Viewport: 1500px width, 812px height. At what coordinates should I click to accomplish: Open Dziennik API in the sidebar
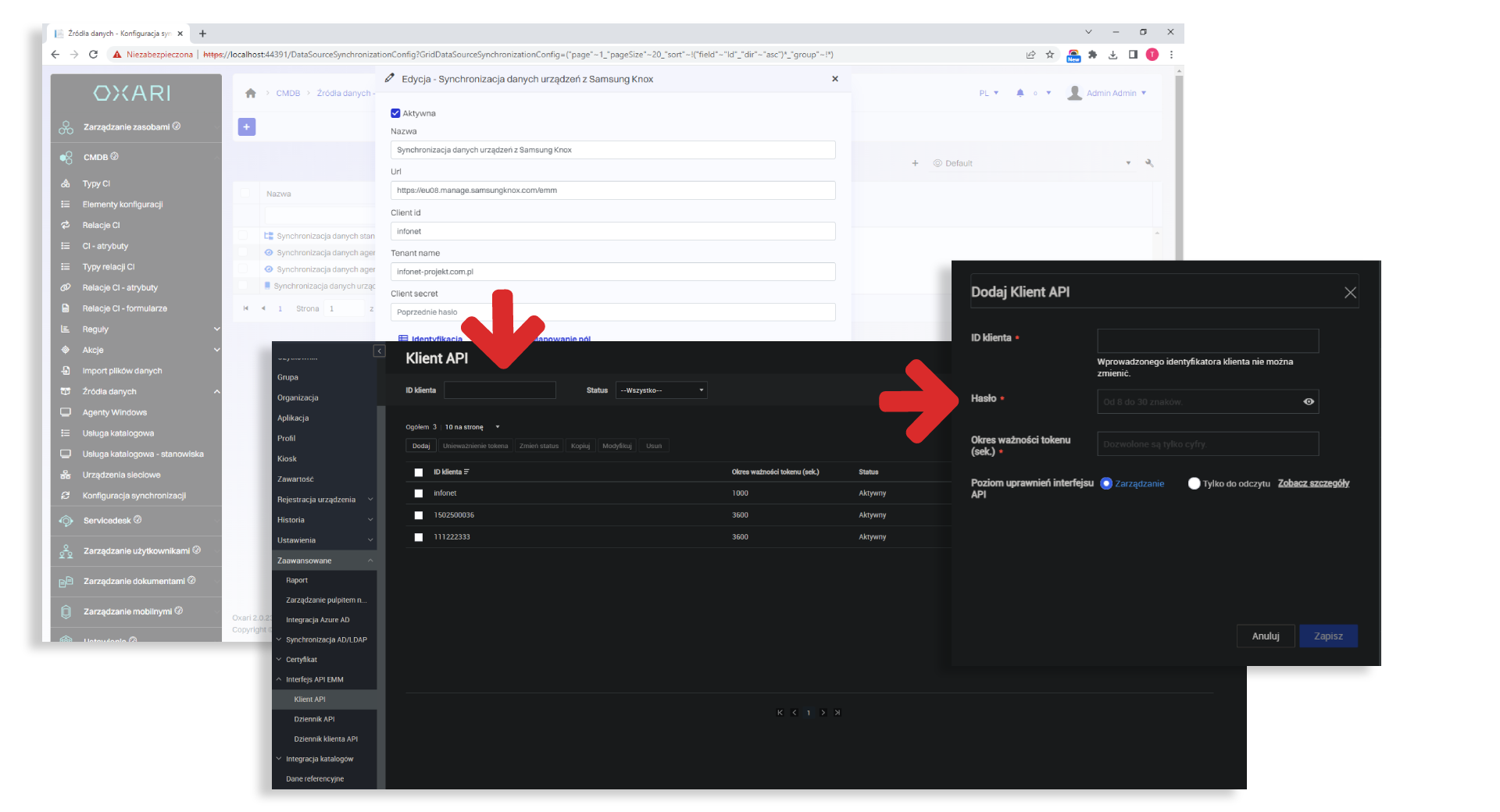coord(314,719)
